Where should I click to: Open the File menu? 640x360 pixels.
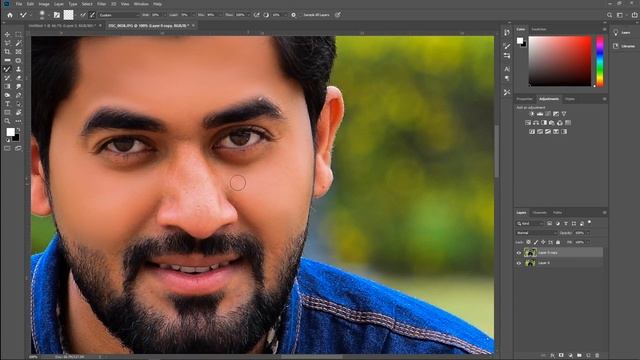[19, 4]
